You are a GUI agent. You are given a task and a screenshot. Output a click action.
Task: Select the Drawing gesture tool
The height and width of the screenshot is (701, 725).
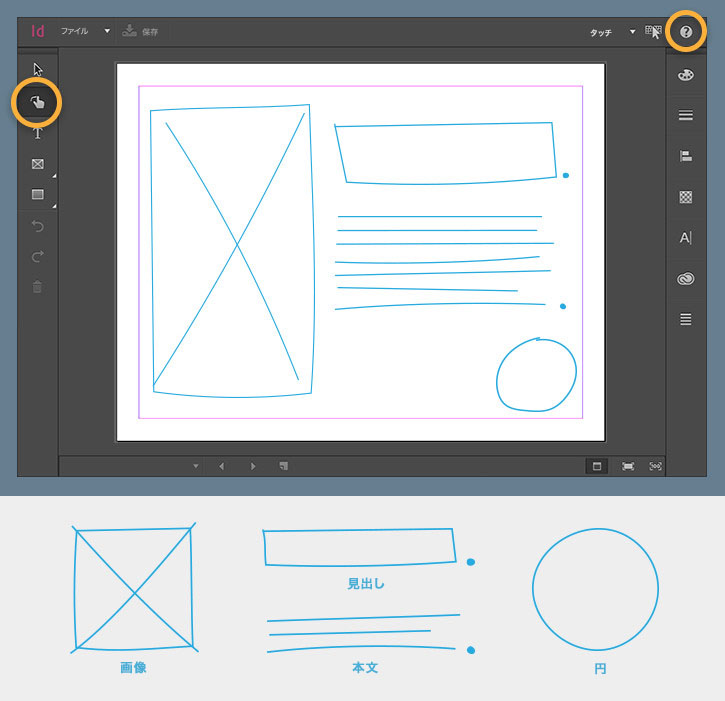[37, 102]
